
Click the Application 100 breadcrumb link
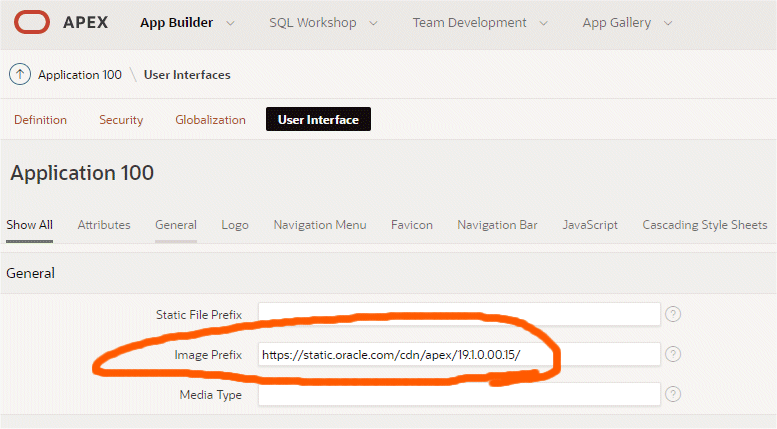coord(80,75)
